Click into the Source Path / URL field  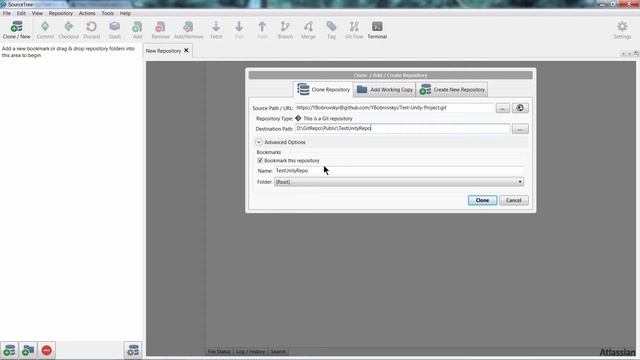394,108
